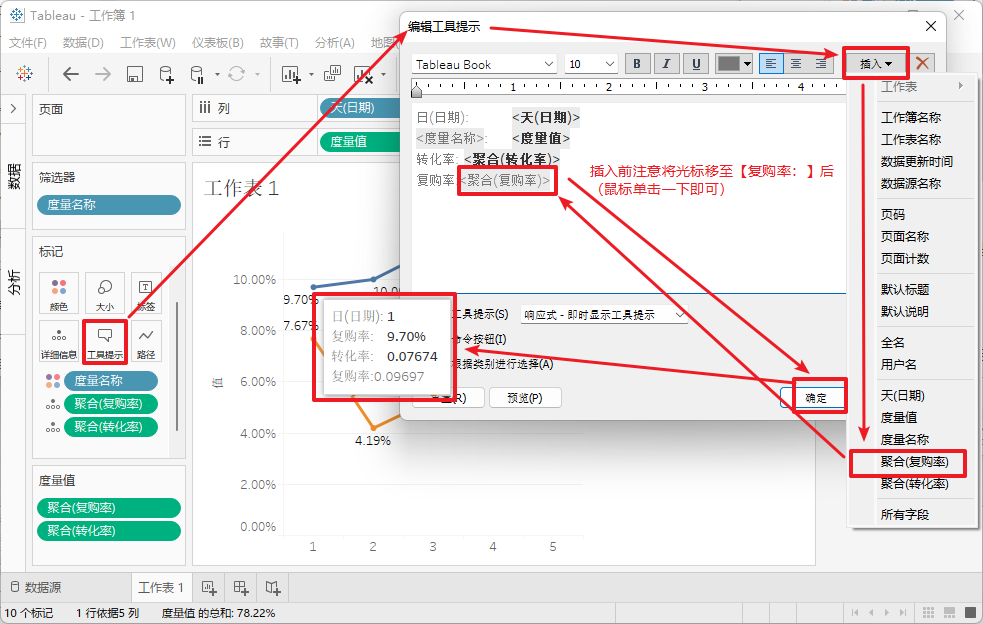The height and width of the screenshot is (624, 983).
Task: Align text left in tooltip editor
Action: [x=770, y=63]
